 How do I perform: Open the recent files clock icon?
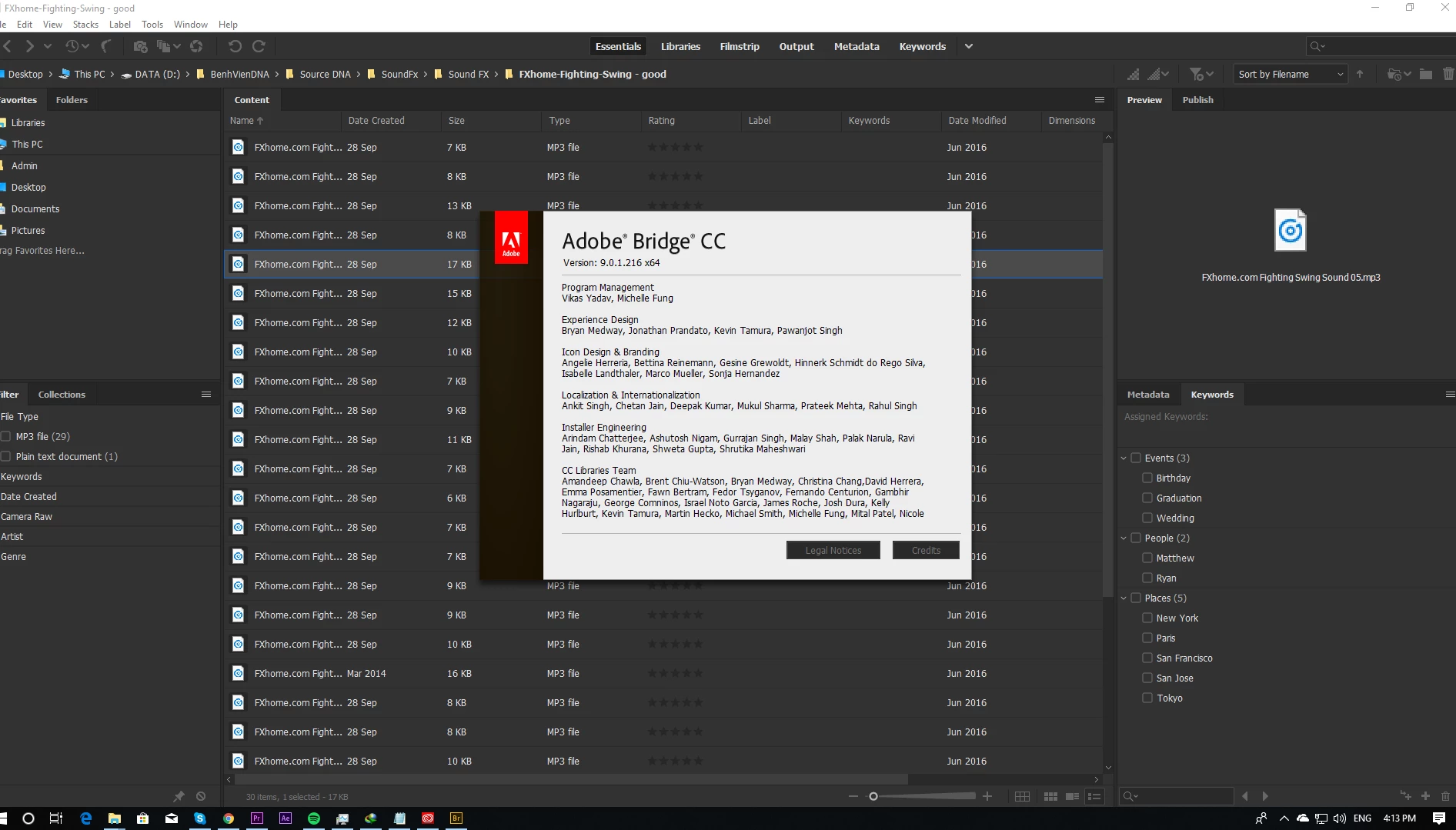[x=72, y=46]
